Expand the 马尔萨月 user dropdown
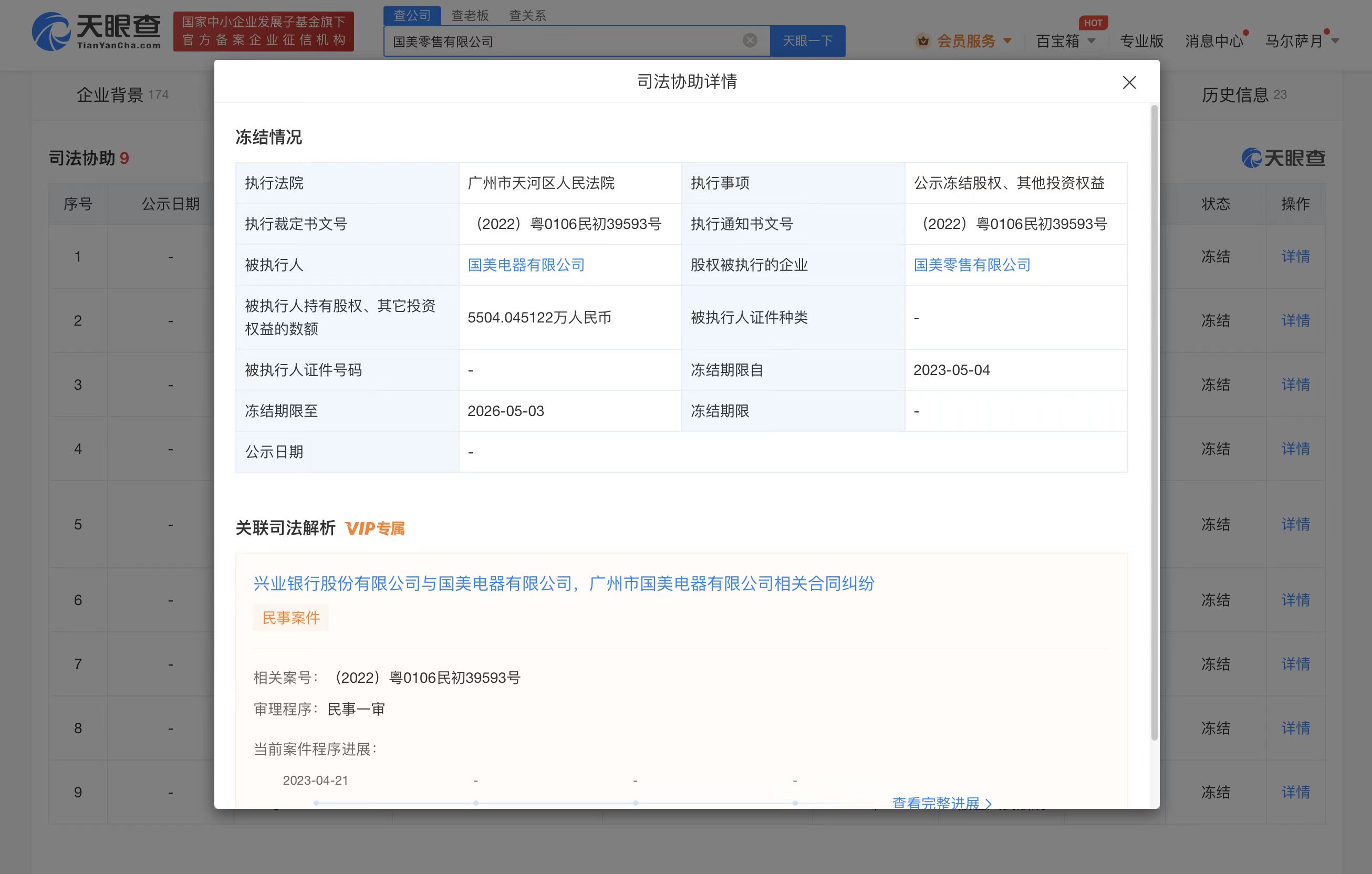Screen dimensions: 1372x874 coord(1335,41)
